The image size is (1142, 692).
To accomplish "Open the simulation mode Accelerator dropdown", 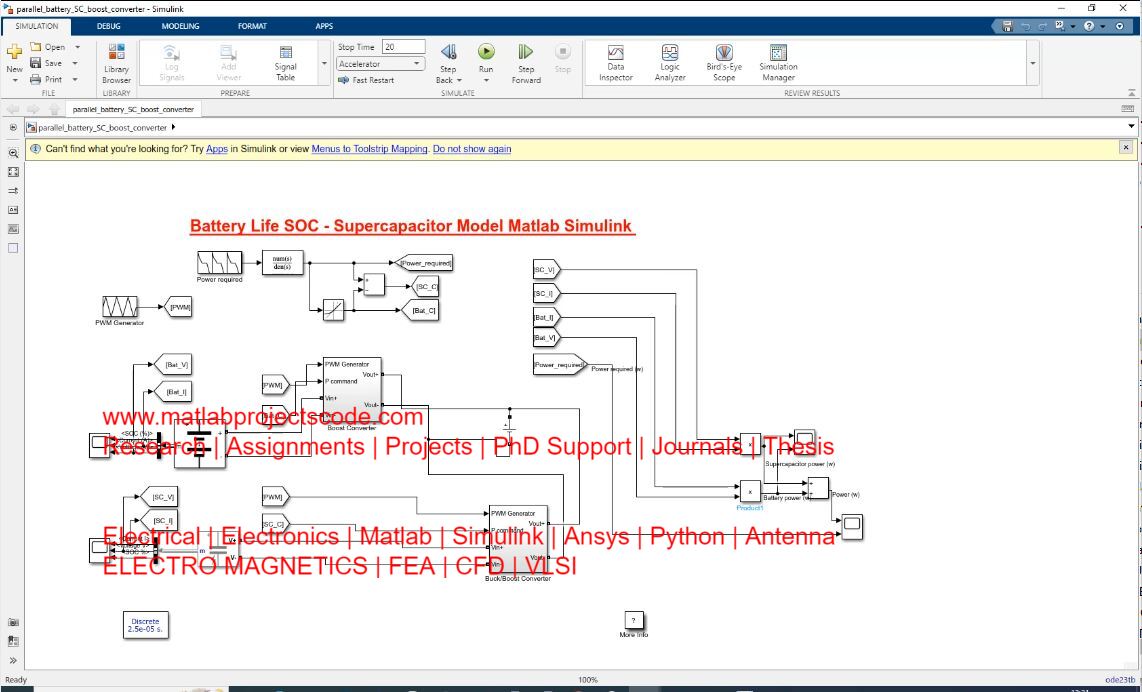I will coord(381,64).
